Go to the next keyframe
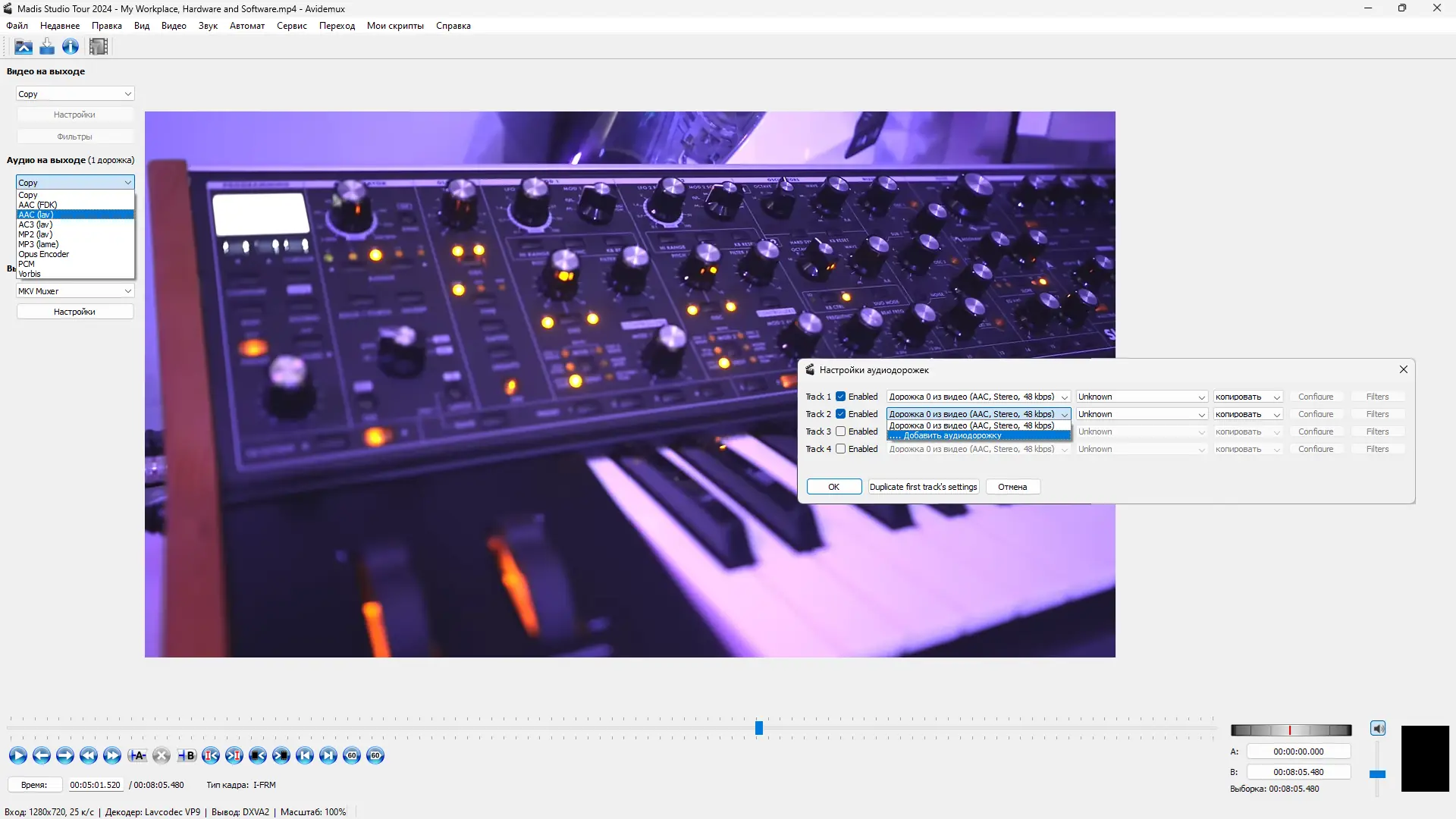 [x=112, y=755]
